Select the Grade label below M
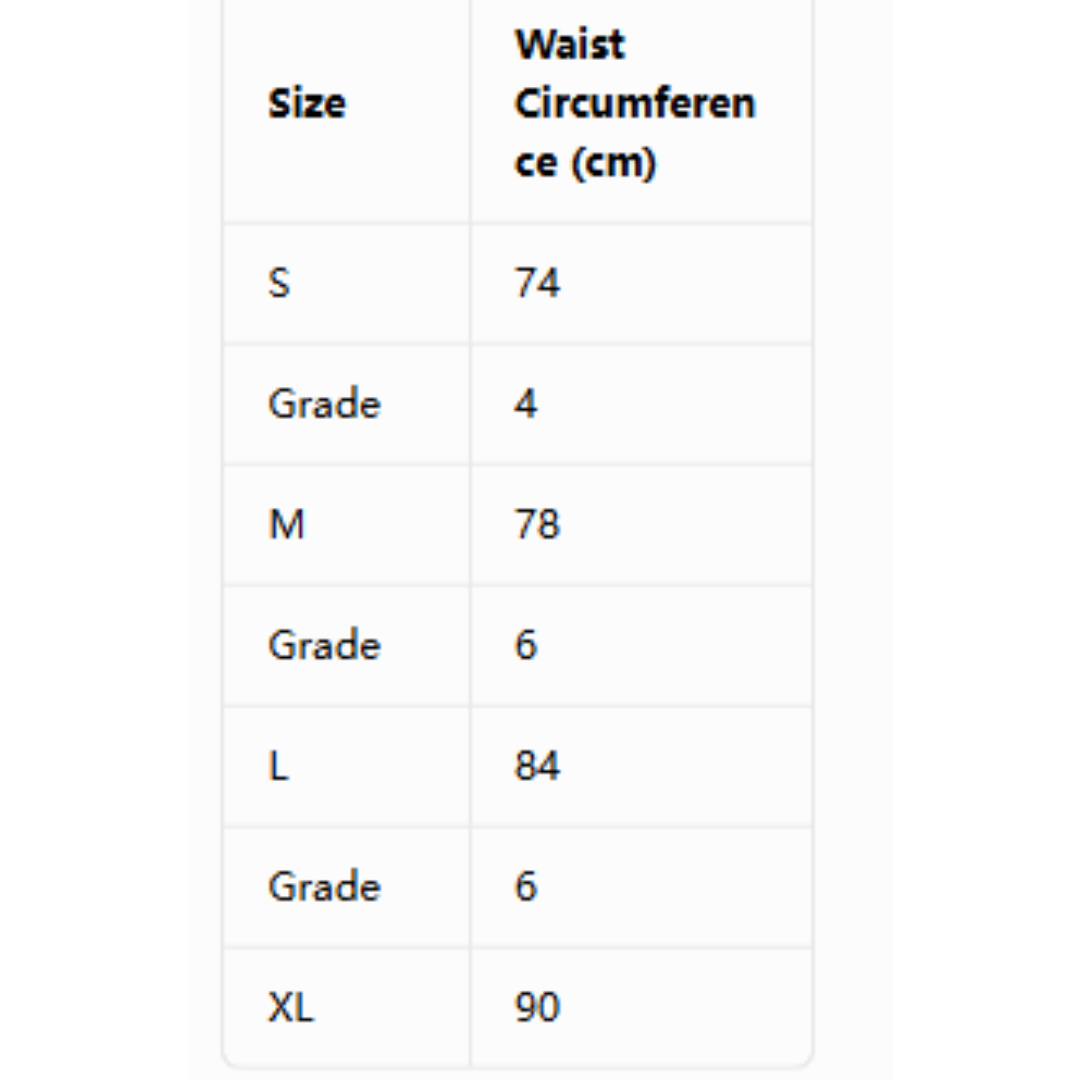1080x1080 pixels. click(x=324, y=645)
